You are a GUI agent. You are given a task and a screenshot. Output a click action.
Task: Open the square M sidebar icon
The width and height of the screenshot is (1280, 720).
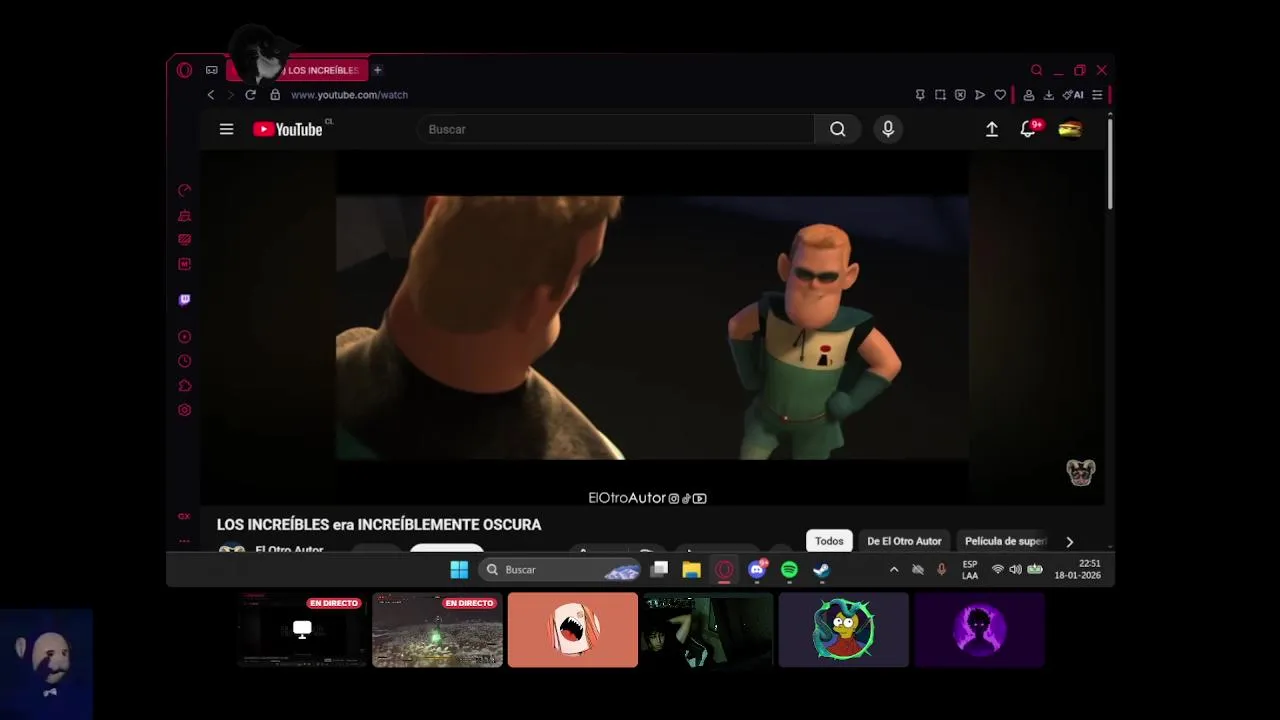click(184, 264)
